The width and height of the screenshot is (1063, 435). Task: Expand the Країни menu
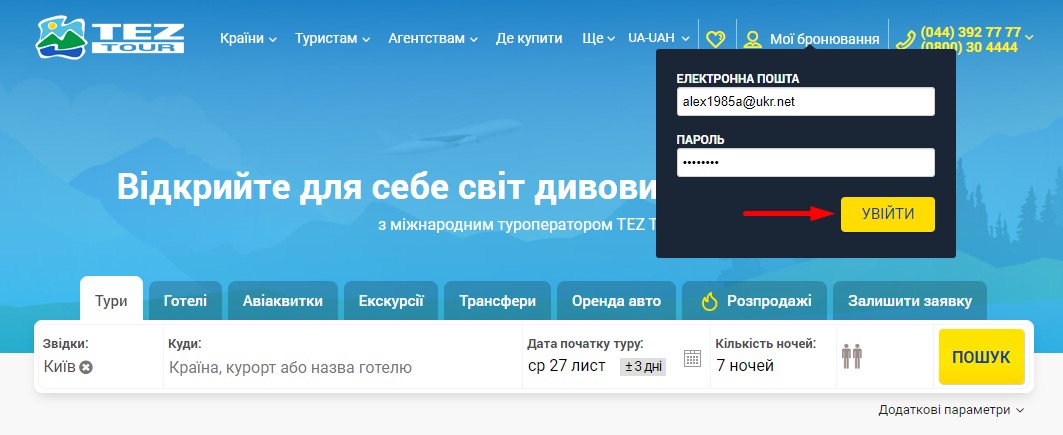[x=248, y=39]
